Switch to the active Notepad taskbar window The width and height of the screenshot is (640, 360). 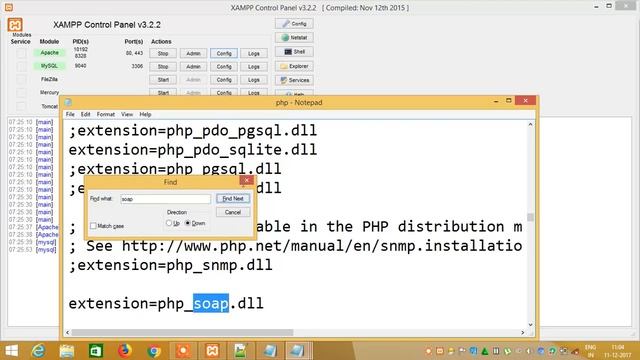coord(298,351)
